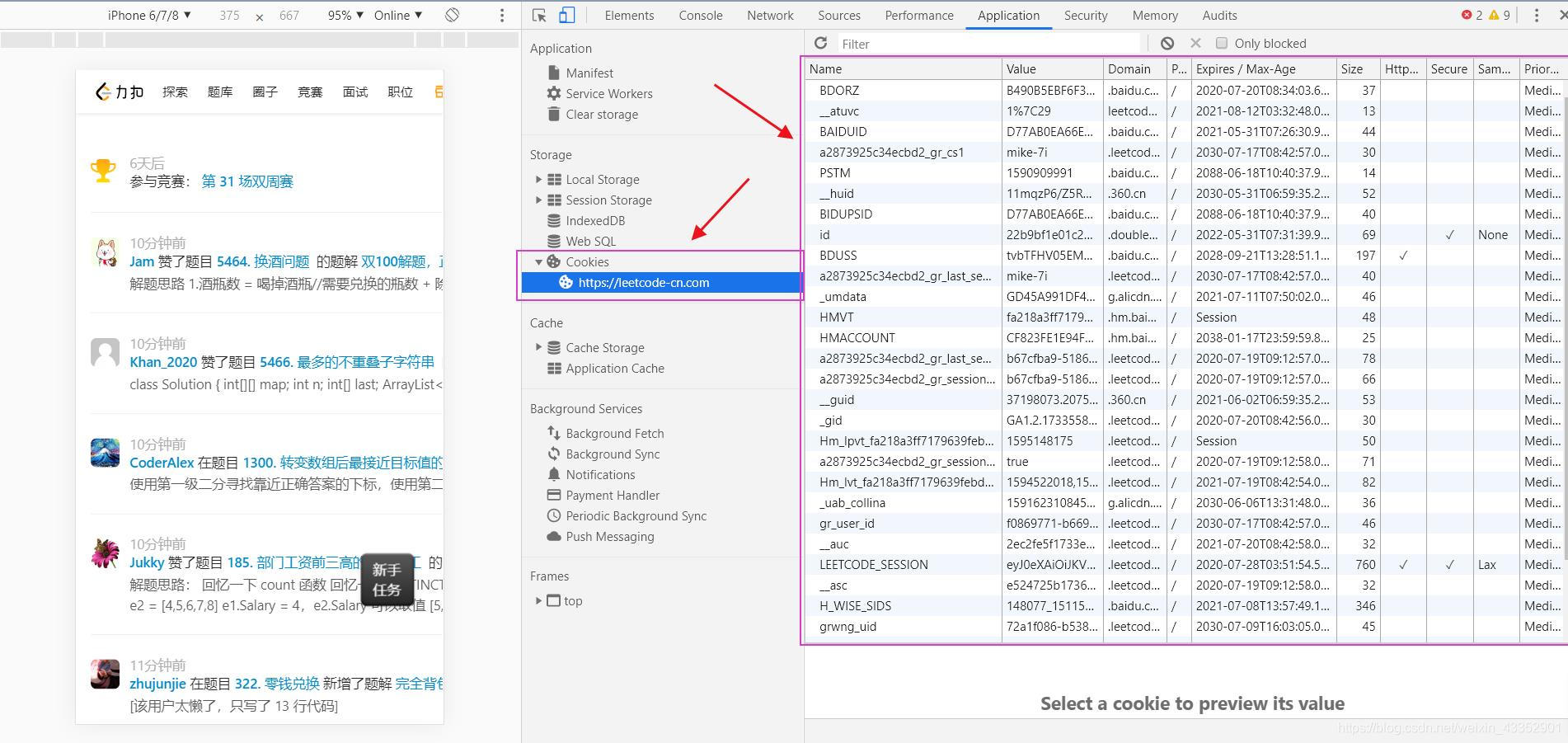Open Clear storage section

coord(602,114)
